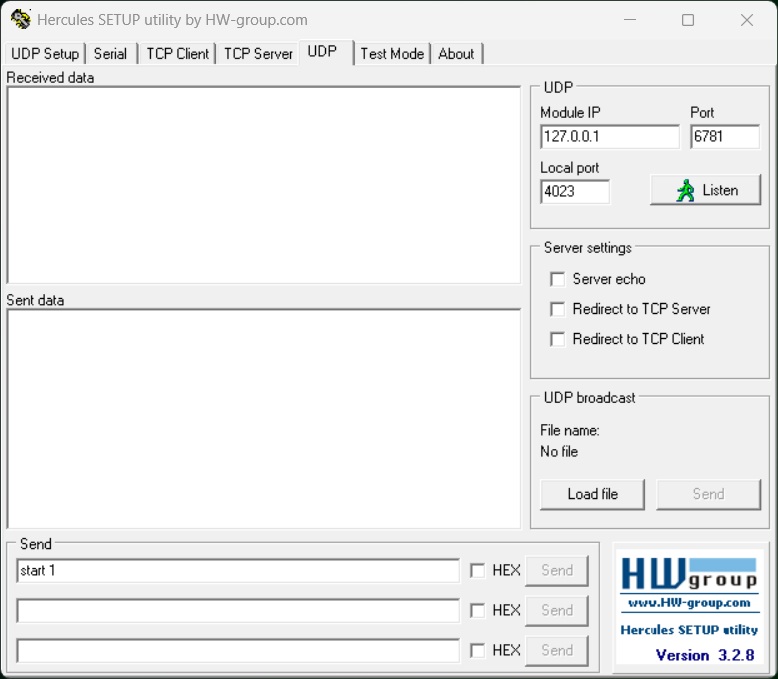Open the TCP Server tab
Screen dimensions: 778x679
[x=258, y=54]
